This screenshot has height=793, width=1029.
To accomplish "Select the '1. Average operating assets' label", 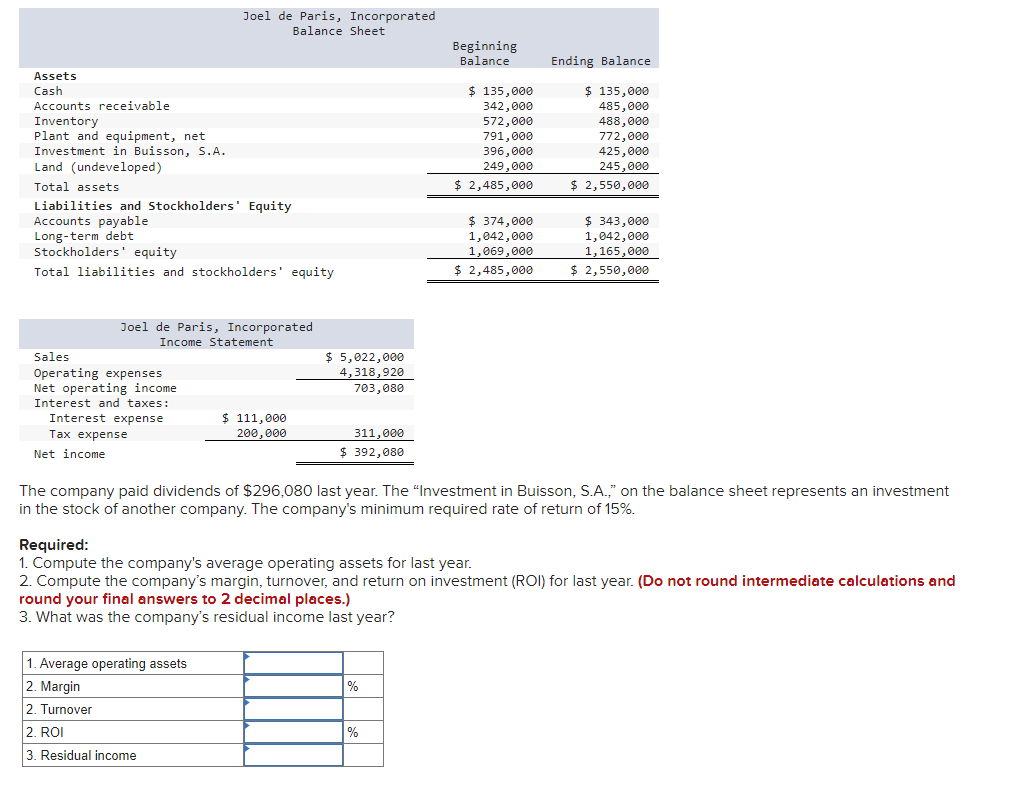I will pos(107,664).
